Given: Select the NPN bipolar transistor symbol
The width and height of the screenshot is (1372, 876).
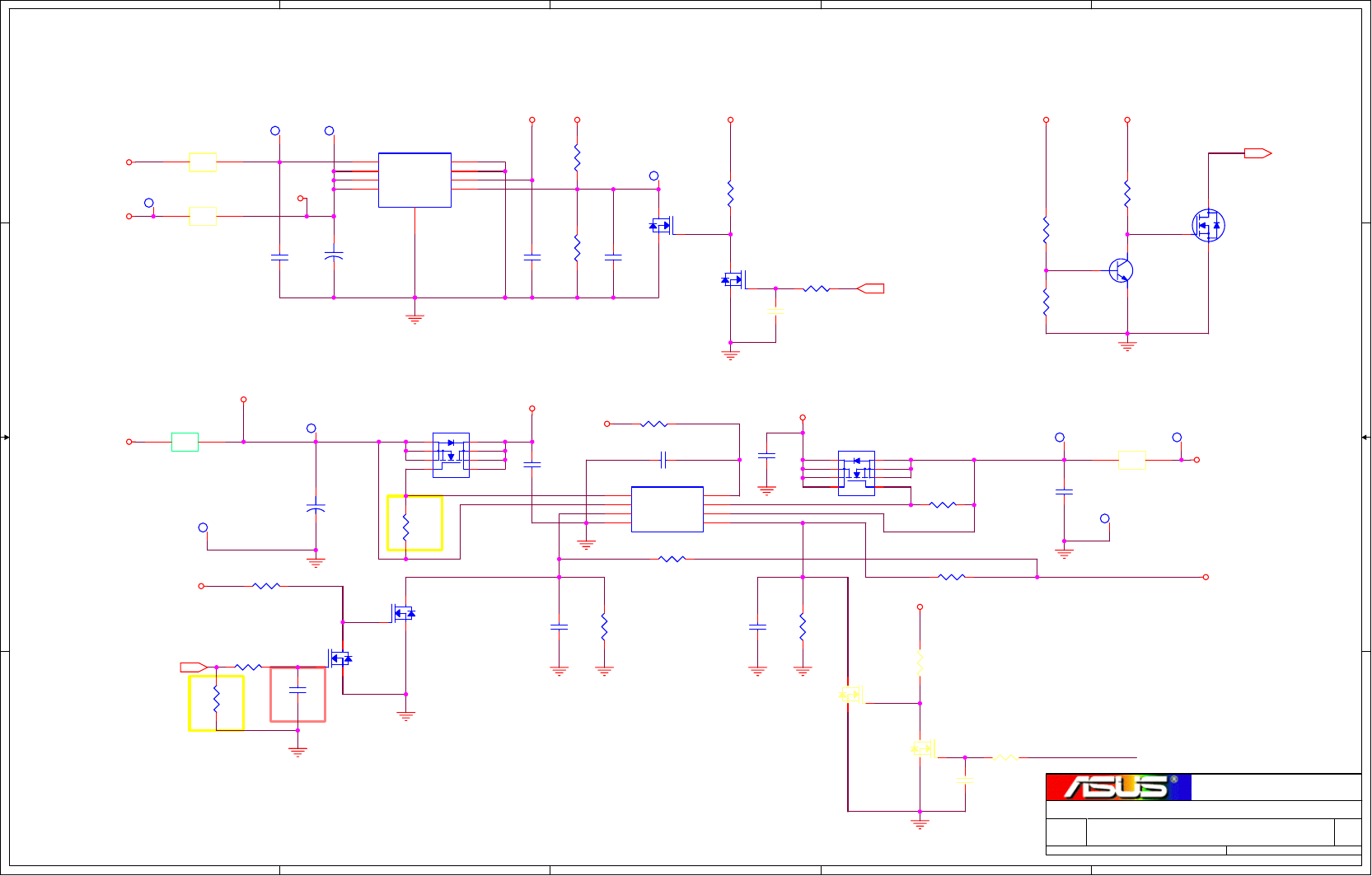Looking at the screenshot, I should coord(1121,270).
